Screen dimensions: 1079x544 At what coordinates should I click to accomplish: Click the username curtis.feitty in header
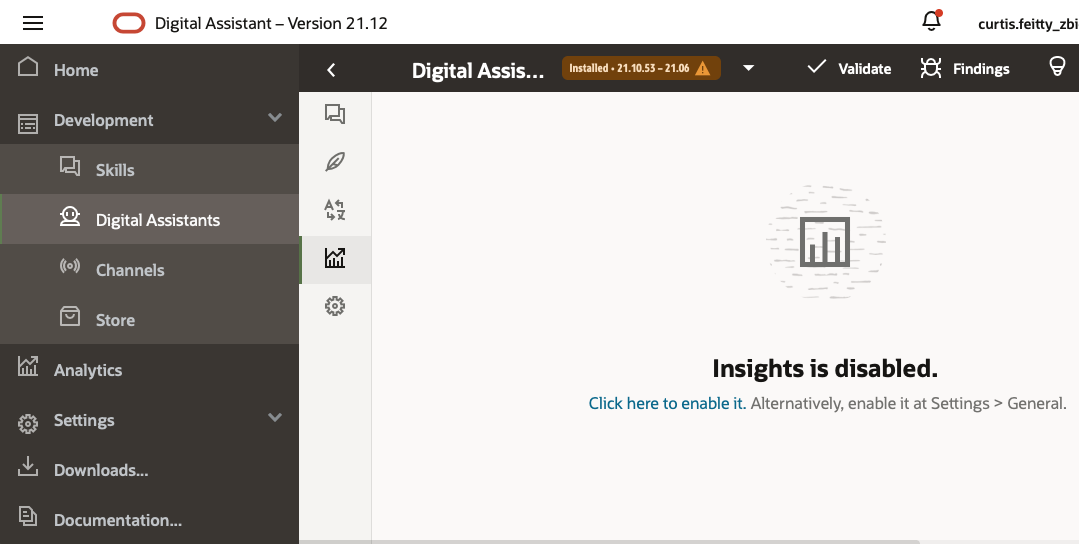(x=1028, y=24)
